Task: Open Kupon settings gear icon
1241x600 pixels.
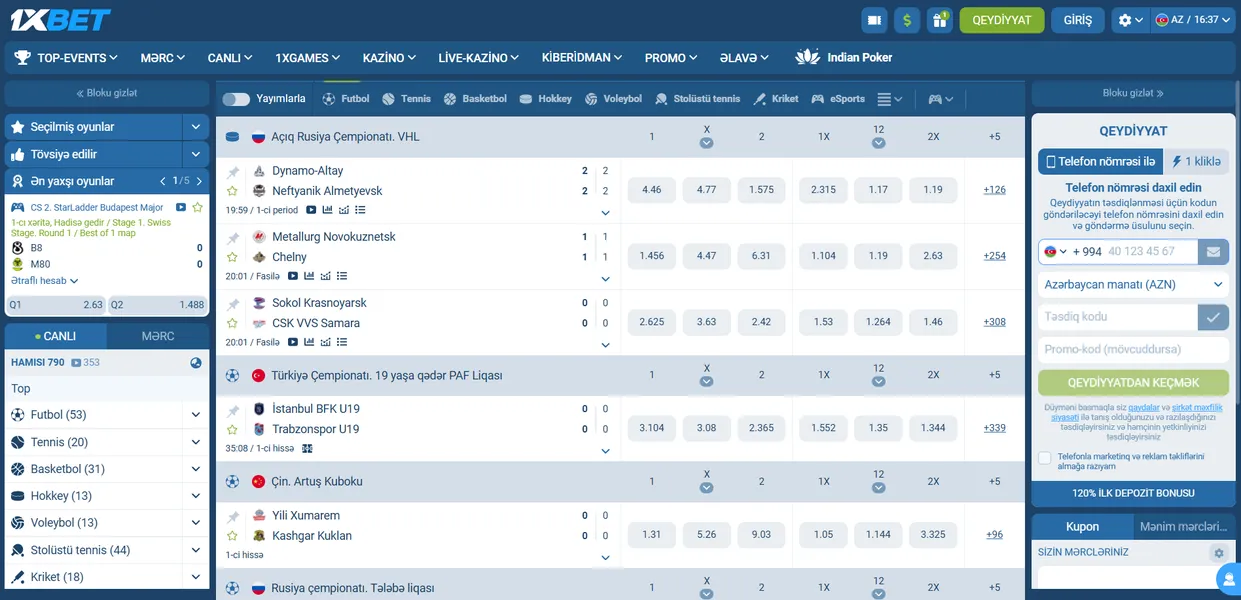Action: pyautogui.click(x=1217, y=553)
